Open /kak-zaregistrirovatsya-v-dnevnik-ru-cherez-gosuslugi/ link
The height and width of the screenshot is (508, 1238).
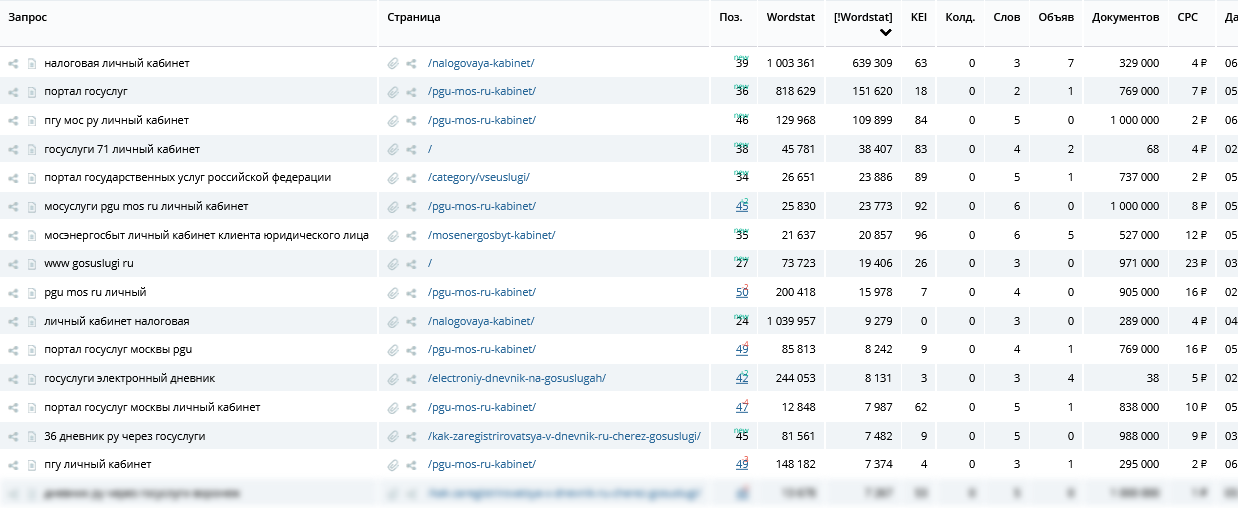pos(564,436)
